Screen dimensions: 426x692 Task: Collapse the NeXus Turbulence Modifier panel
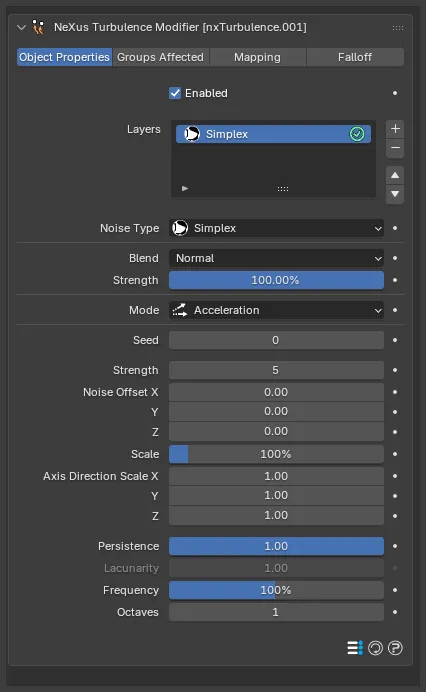[21, 27]
